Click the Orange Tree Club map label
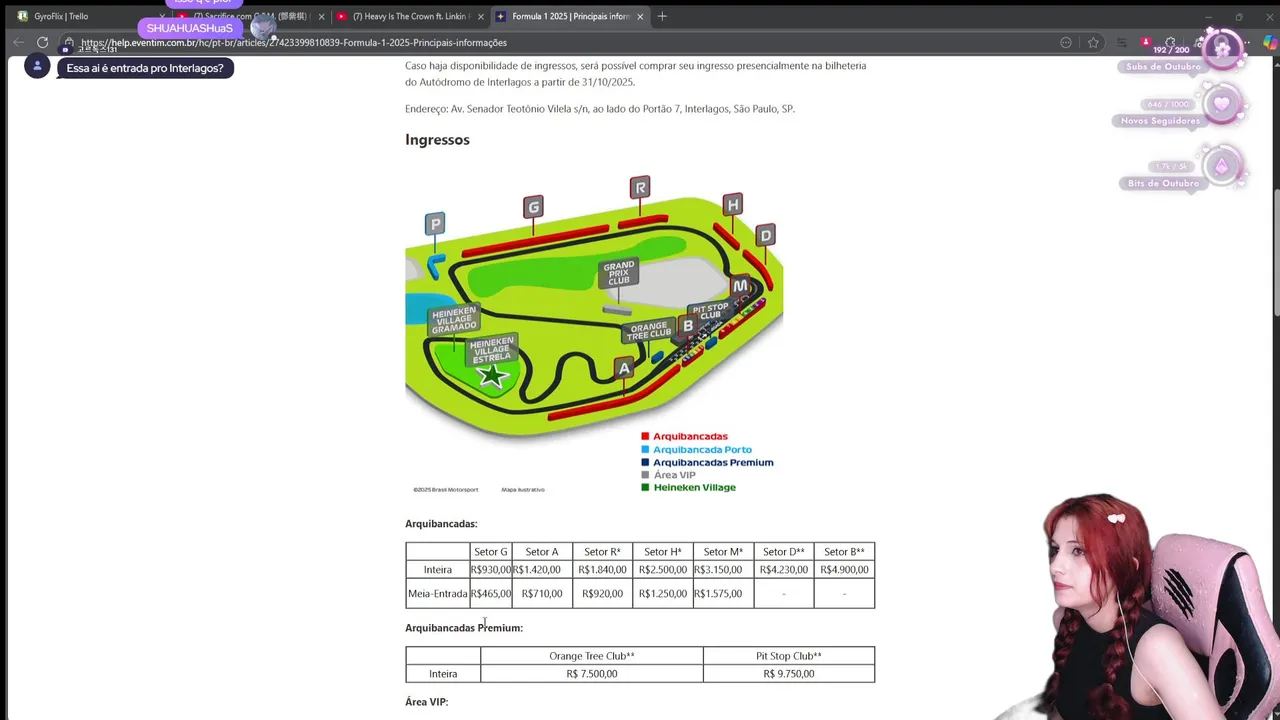 point(649,331)
